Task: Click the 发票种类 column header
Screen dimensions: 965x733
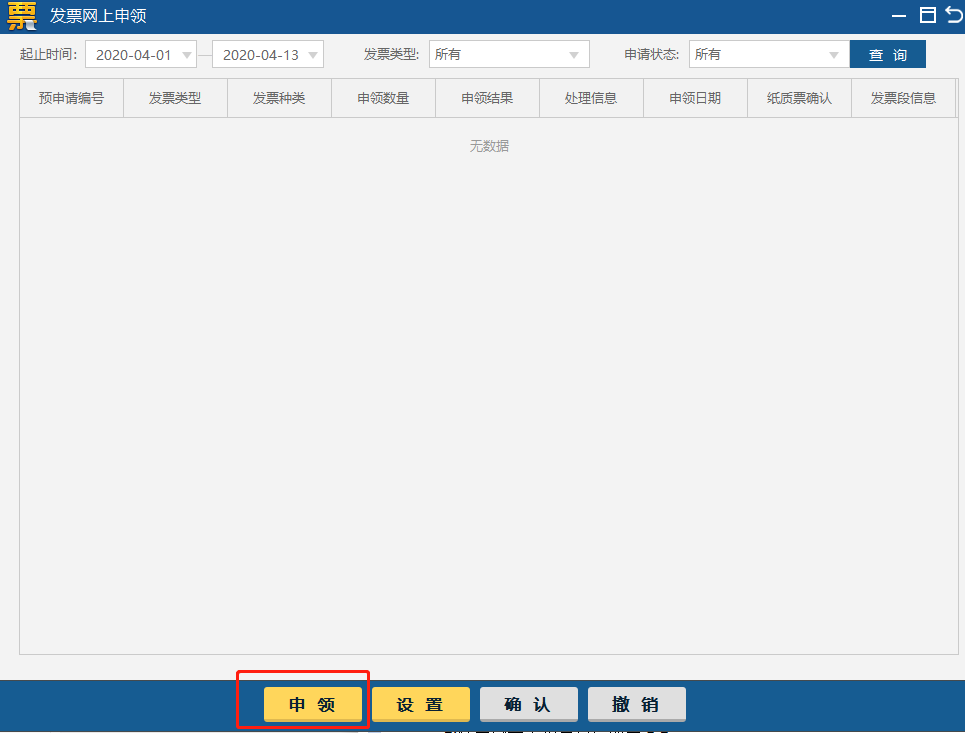Action: [279, 98]
